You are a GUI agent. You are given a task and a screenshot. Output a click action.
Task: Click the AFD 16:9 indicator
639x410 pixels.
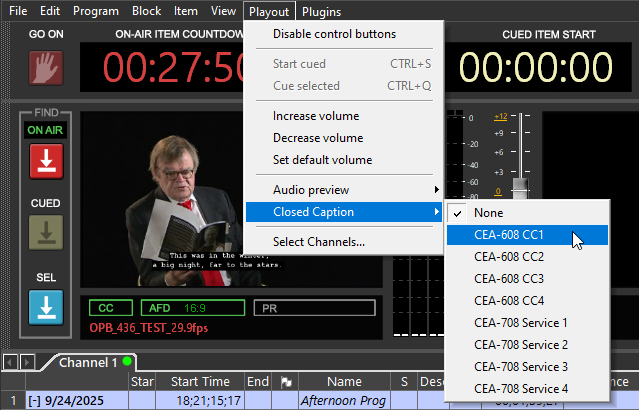click(x=193, y=308)
